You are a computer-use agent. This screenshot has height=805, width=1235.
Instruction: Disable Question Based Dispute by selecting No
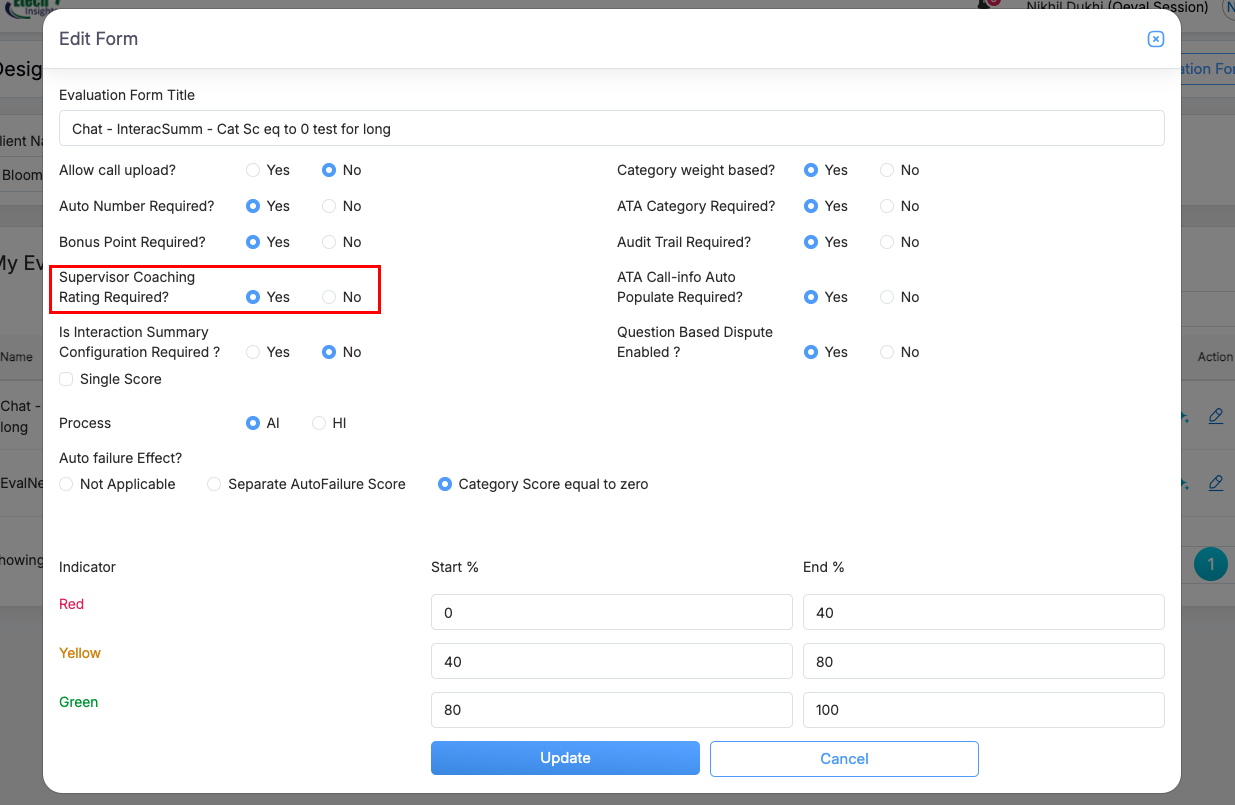tap(887, 352)
